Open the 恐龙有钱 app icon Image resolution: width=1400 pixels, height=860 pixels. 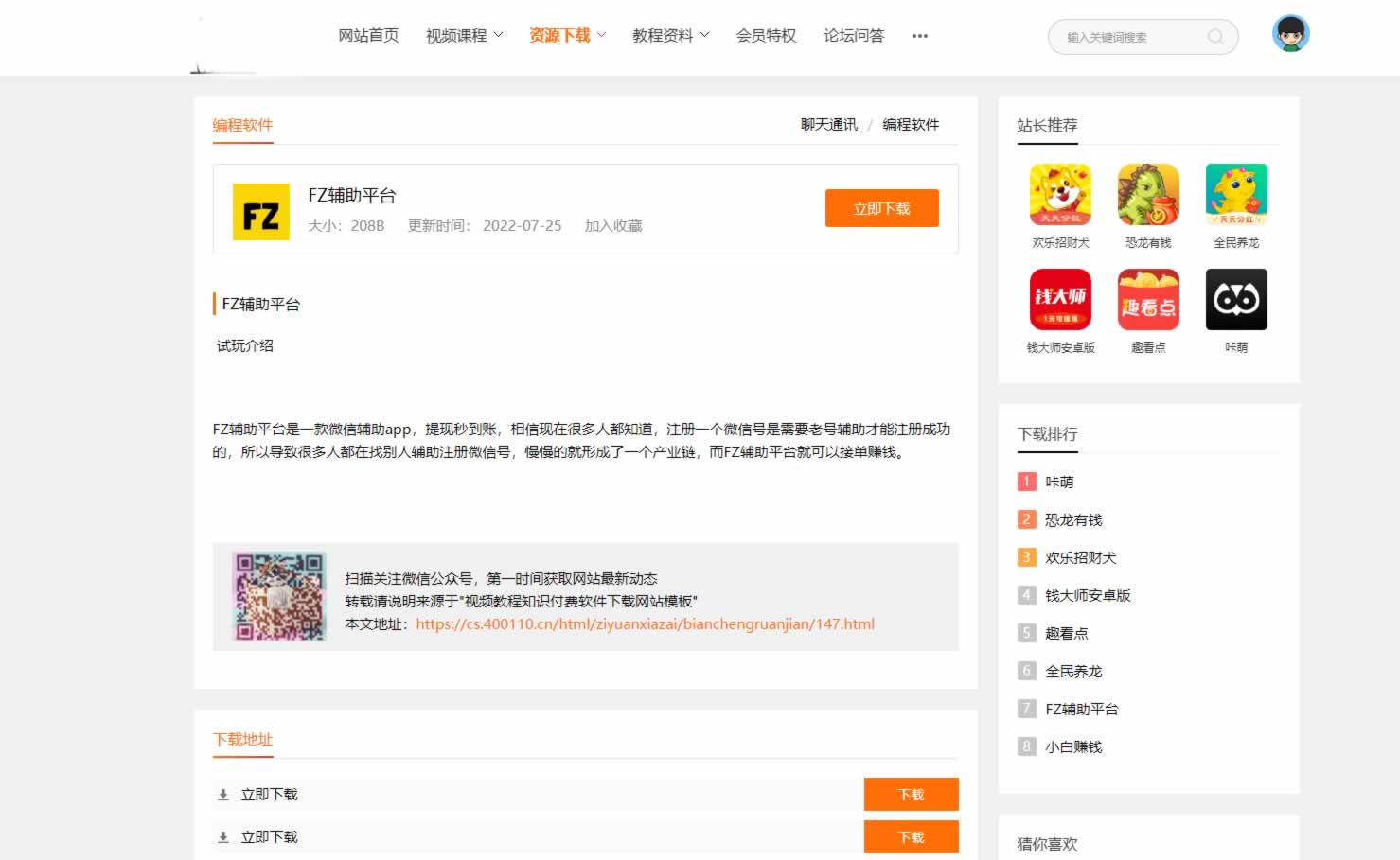click(x=1148, y=195)
